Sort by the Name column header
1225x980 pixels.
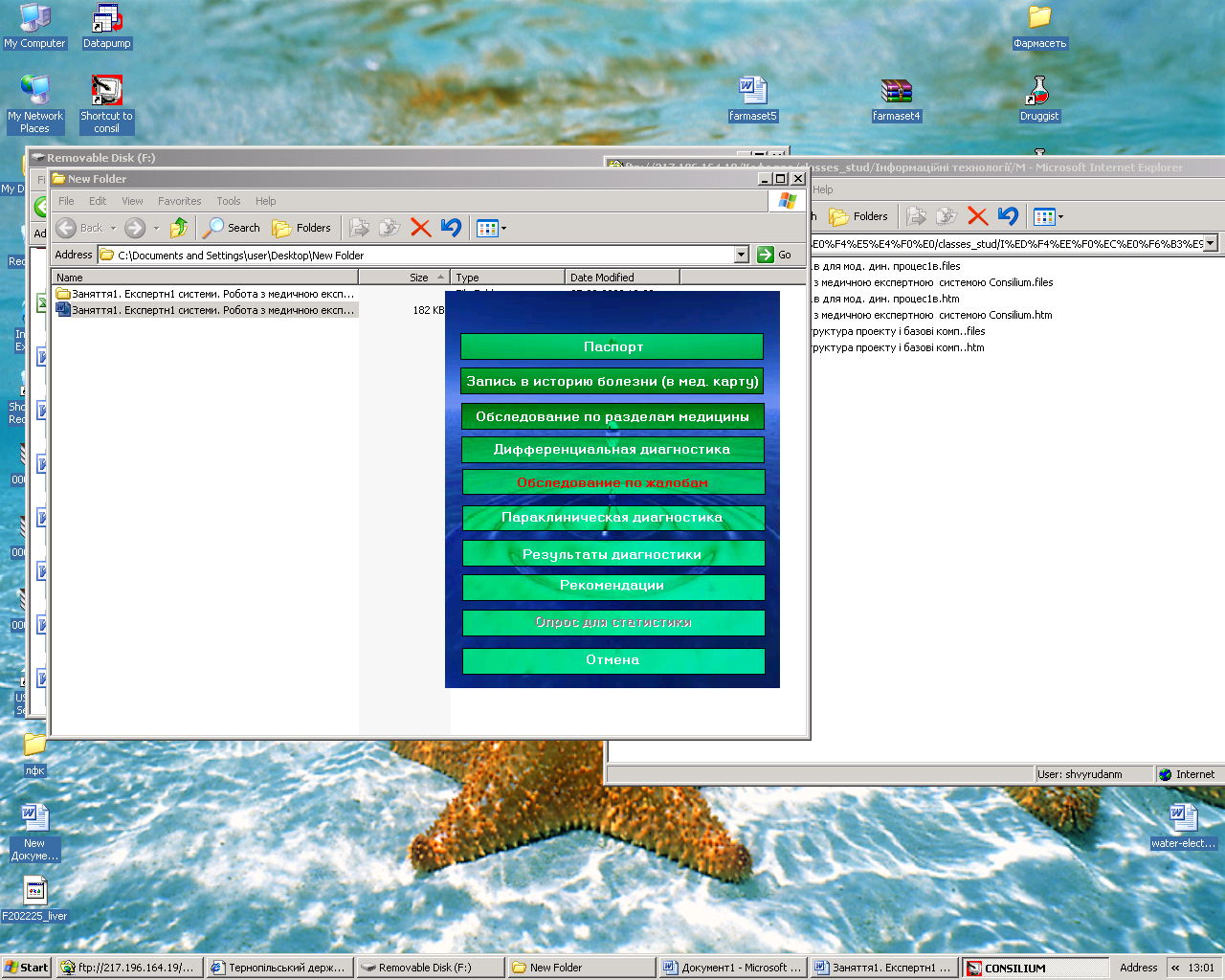(x=205, y=278)
